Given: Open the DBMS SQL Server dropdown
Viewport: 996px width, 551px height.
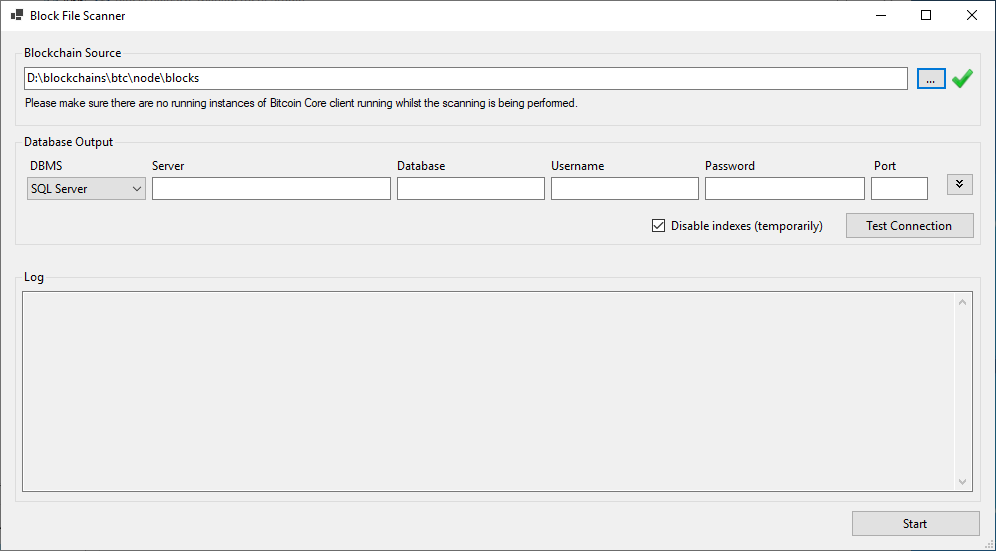Looking at the screenshot, I should (86, 189).
